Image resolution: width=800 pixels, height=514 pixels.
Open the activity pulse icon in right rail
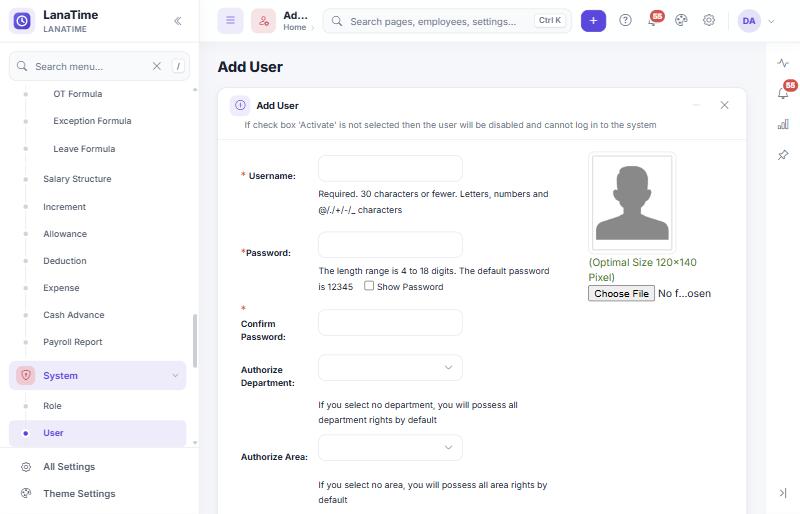pos(783,63)
